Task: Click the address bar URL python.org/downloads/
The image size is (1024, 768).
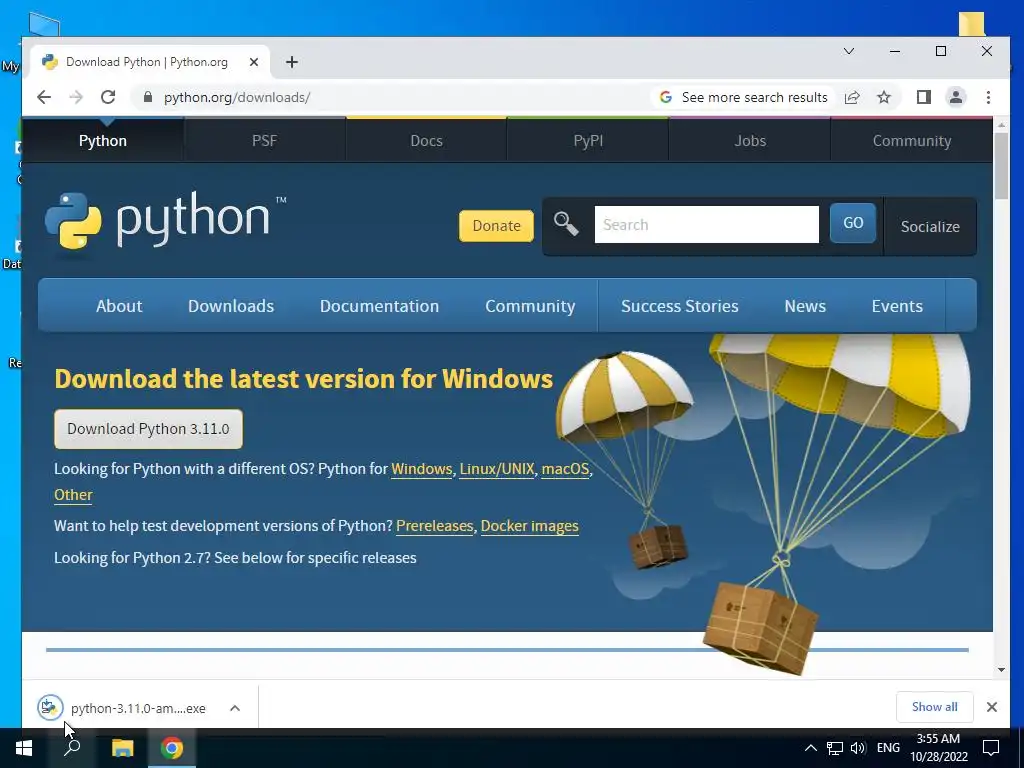Action: pyautogui.click(x=236, y=97)
